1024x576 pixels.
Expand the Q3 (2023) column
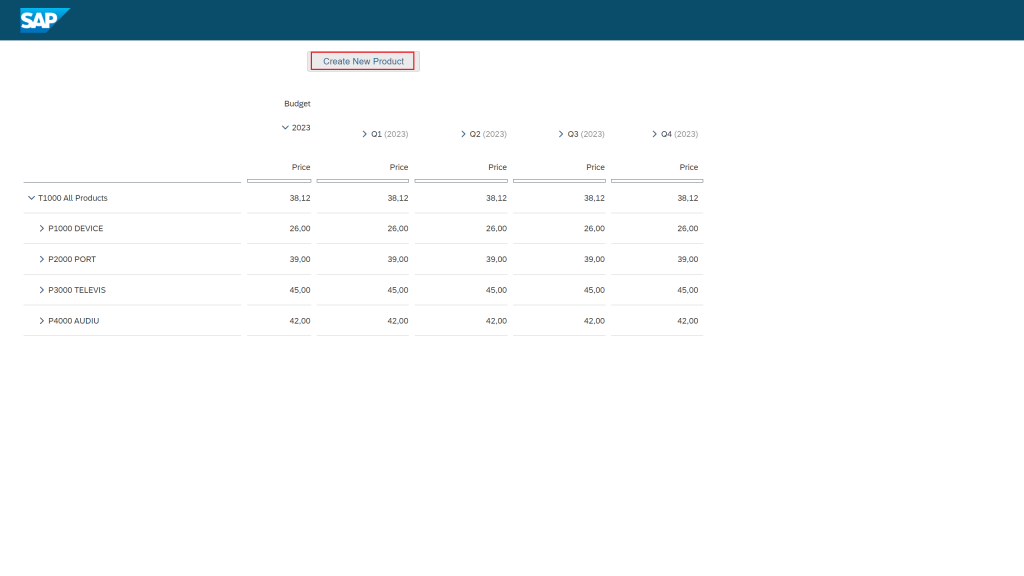561,134
